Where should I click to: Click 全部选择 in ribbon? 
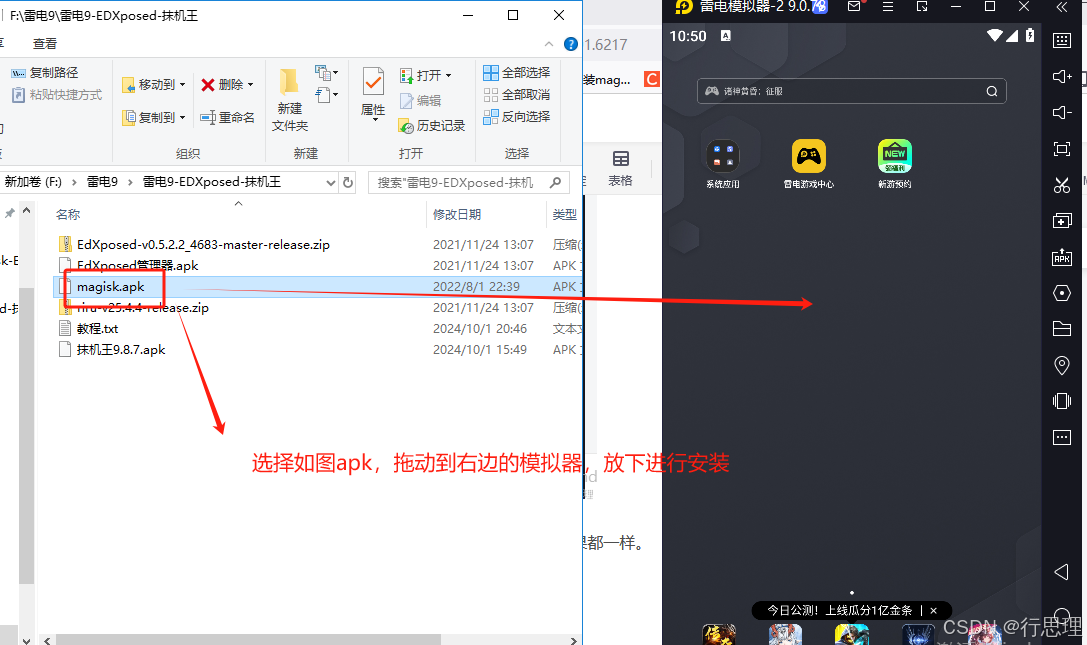[516, 73]
